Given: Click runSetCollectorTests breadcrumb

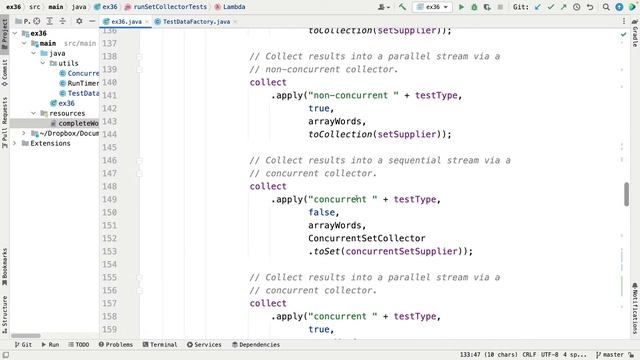Looking at the screenshot, I should coord(166,7).
